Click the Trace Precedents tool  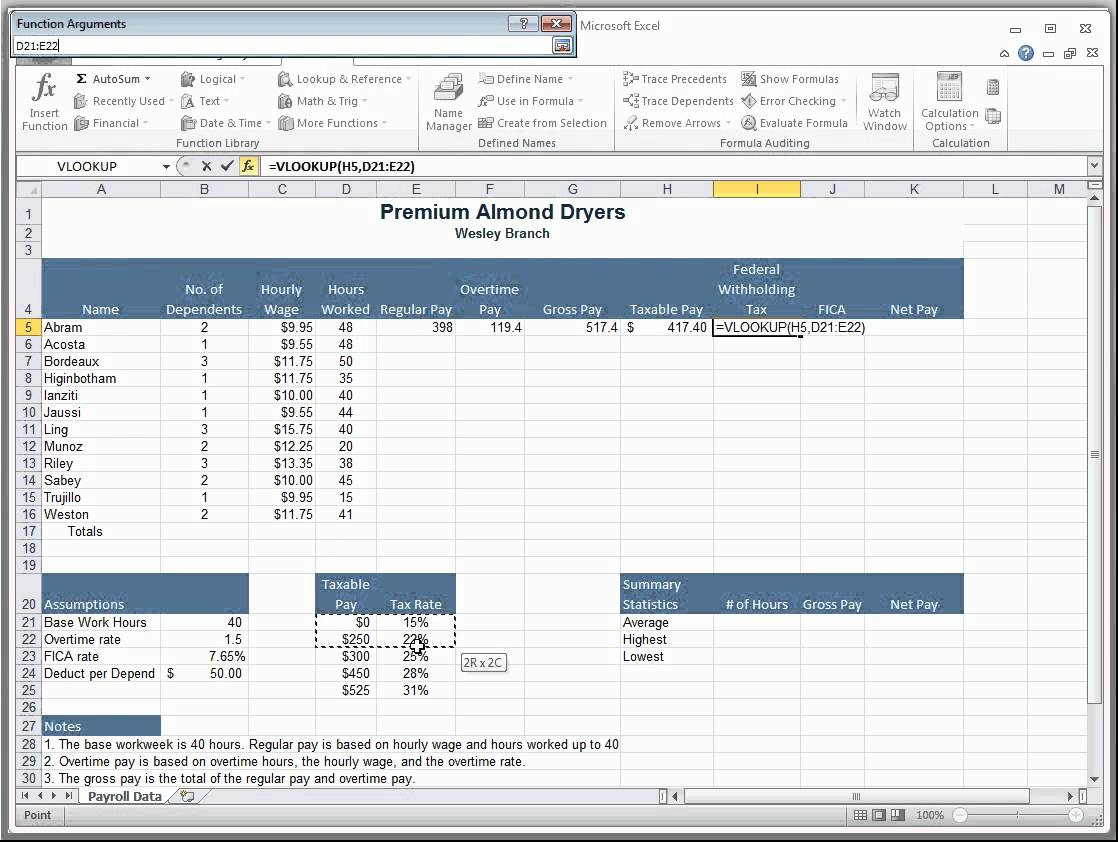[x=675, y=79]
